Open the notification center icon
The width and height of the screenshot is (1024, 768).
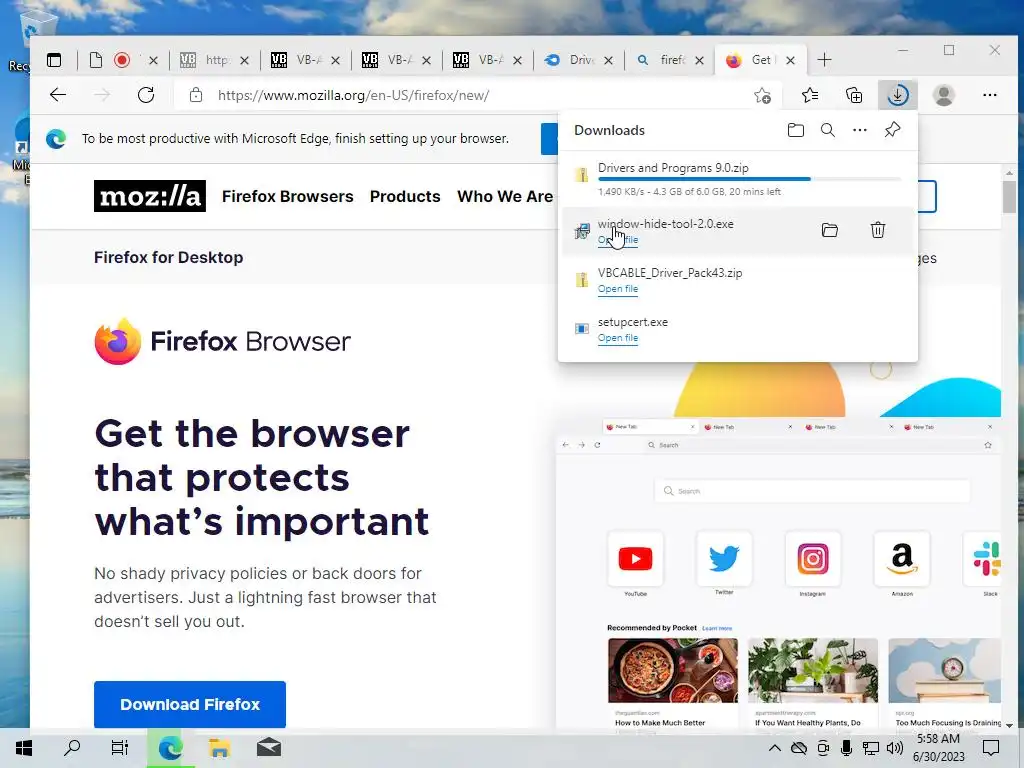(x=991, y=748)
